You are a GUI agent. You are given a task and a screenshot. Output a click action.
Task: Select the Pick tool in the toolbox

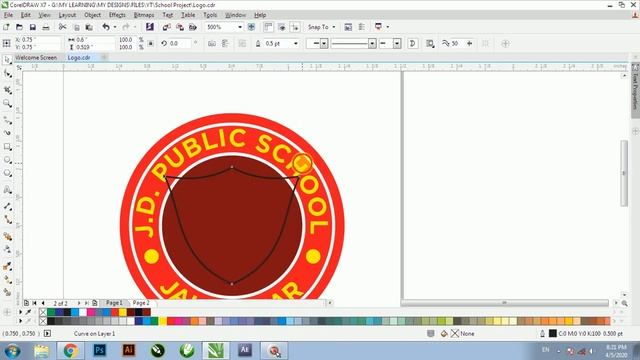click(x=7, y=60)
